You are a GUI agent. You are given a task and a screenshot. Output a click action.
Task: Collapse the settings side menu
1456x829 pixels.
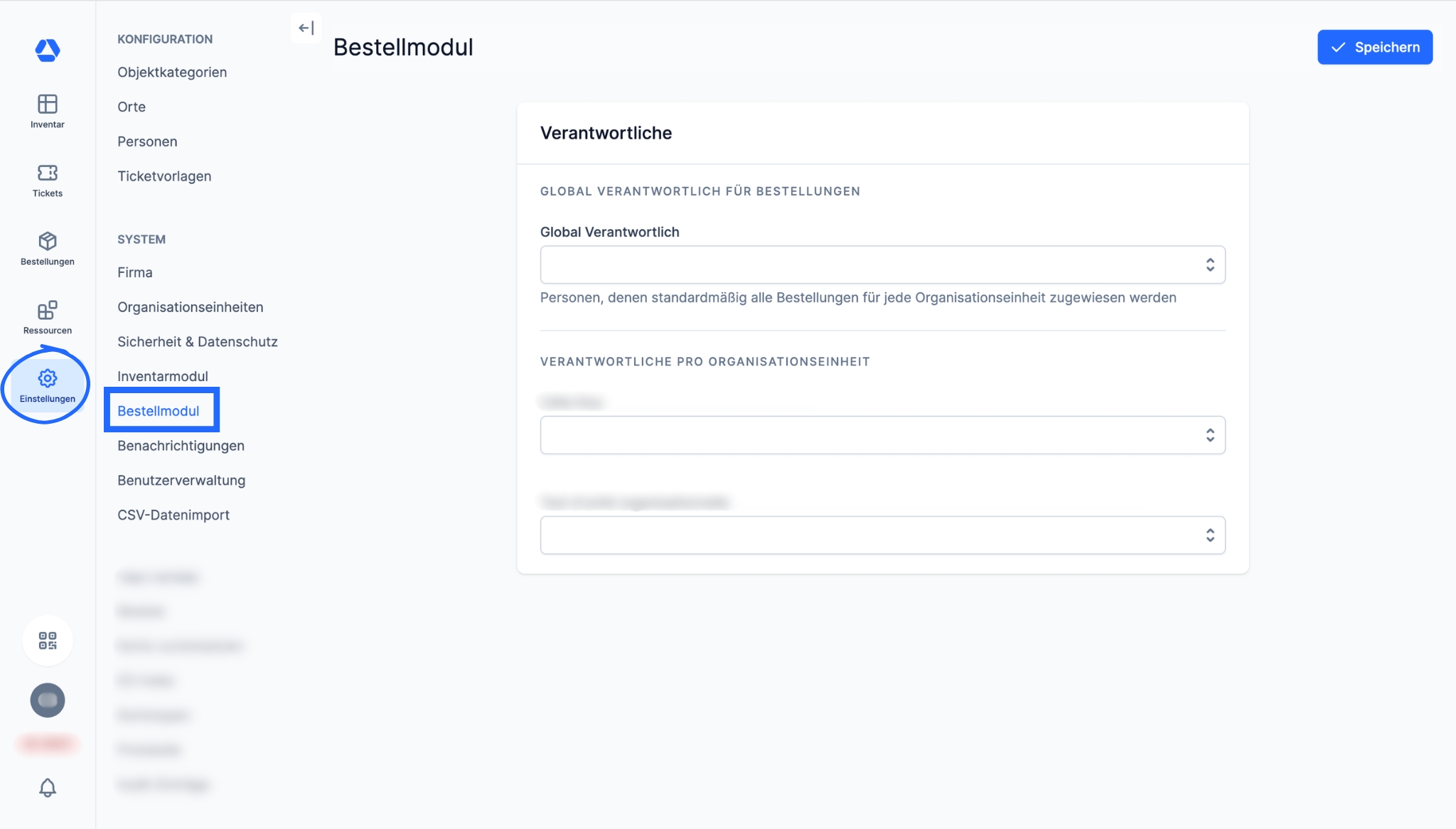pyautogui.click(x=306, y=28)
